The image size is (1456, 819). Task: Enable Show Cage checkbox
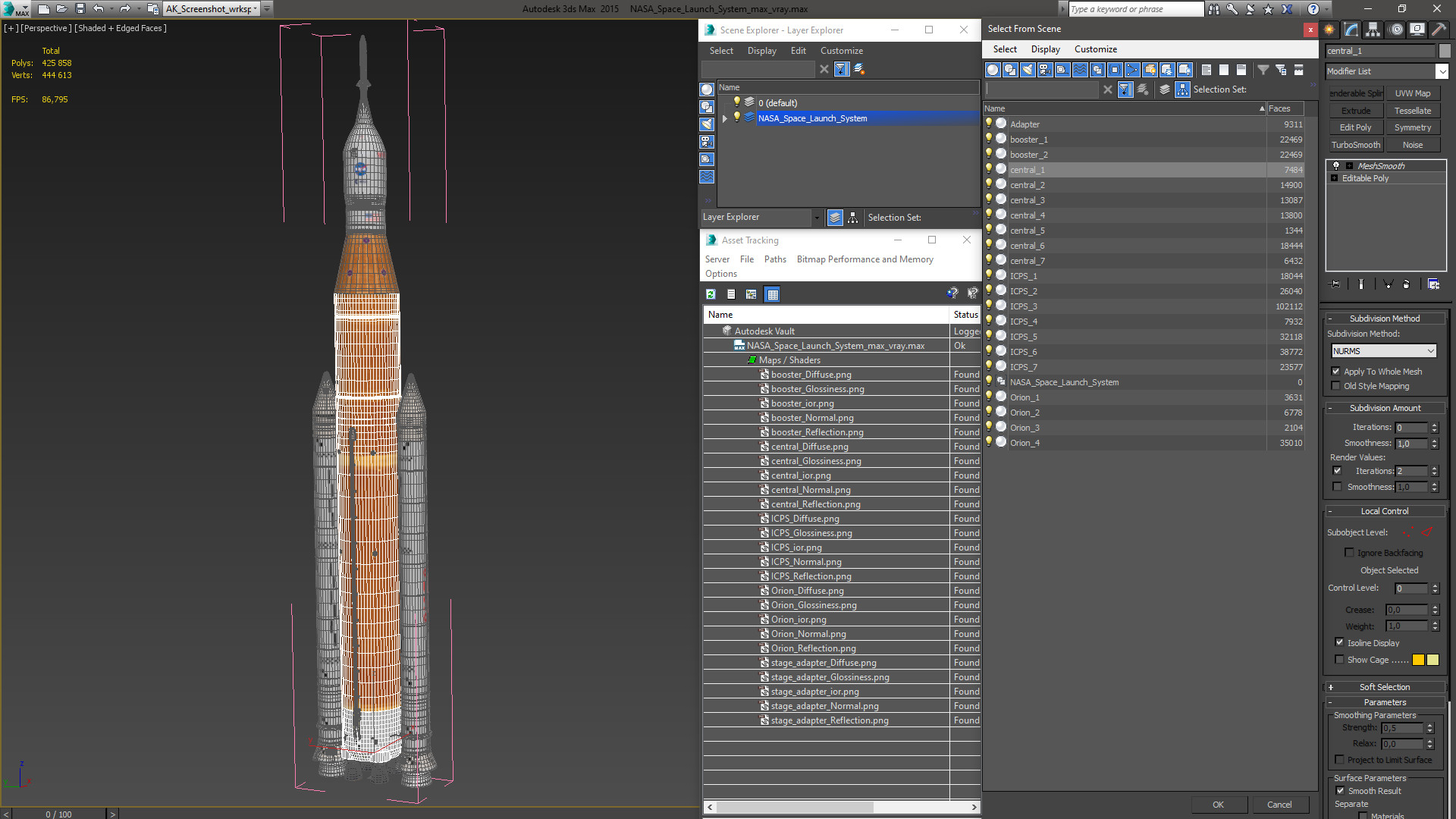(x=1339, y=660)
